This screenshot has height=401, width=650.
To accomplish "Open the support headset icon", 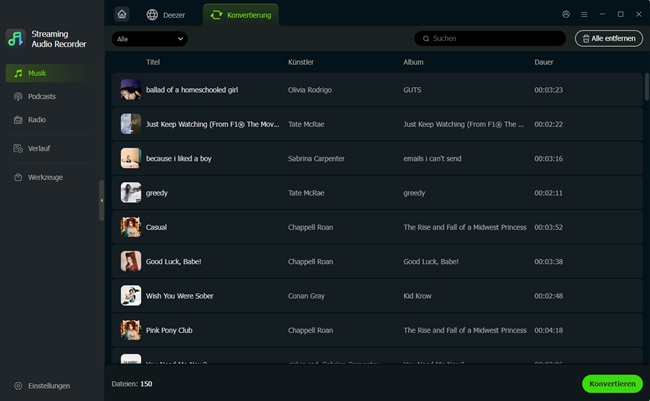I will click(566, 14).
